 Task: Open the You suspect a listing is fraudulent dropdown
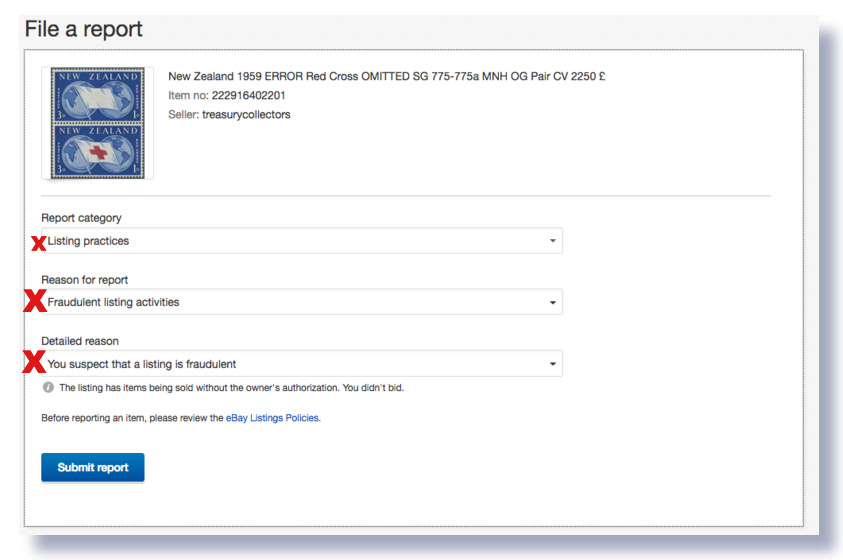click(300, 364)
